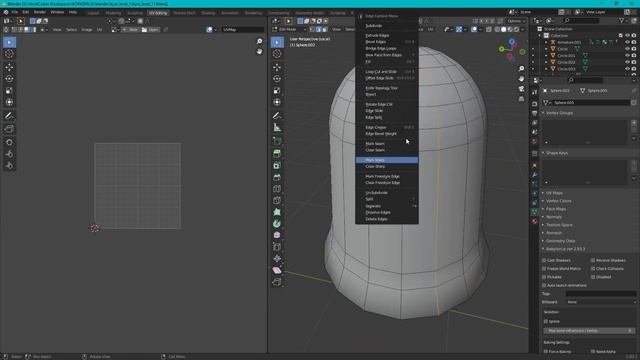The height and width of the screenshot is (360, 640).
Task: Toggle the Check Collisions checkbox
Action: click(x=593, y=269)
